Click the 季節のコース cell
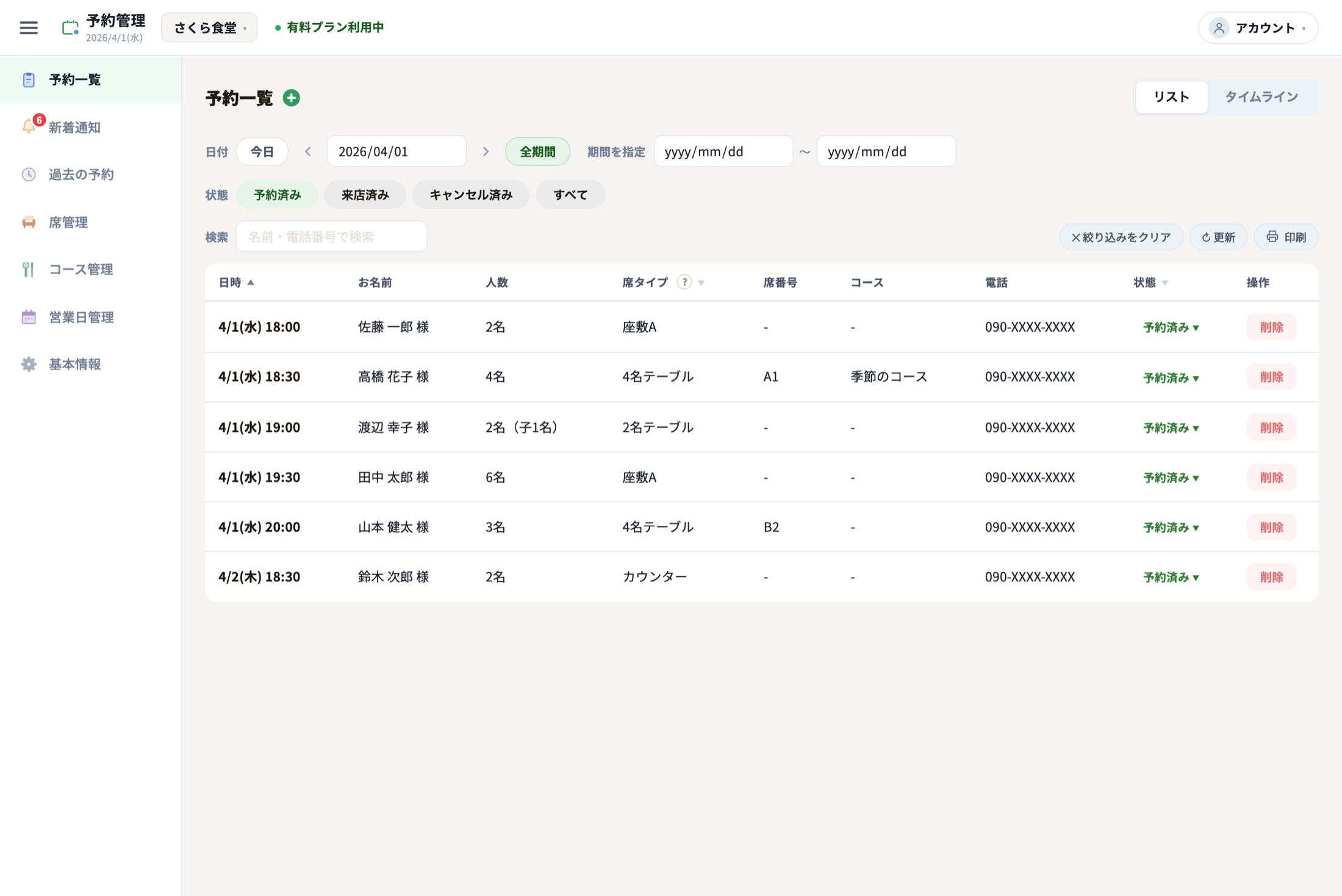 [889, 377]
